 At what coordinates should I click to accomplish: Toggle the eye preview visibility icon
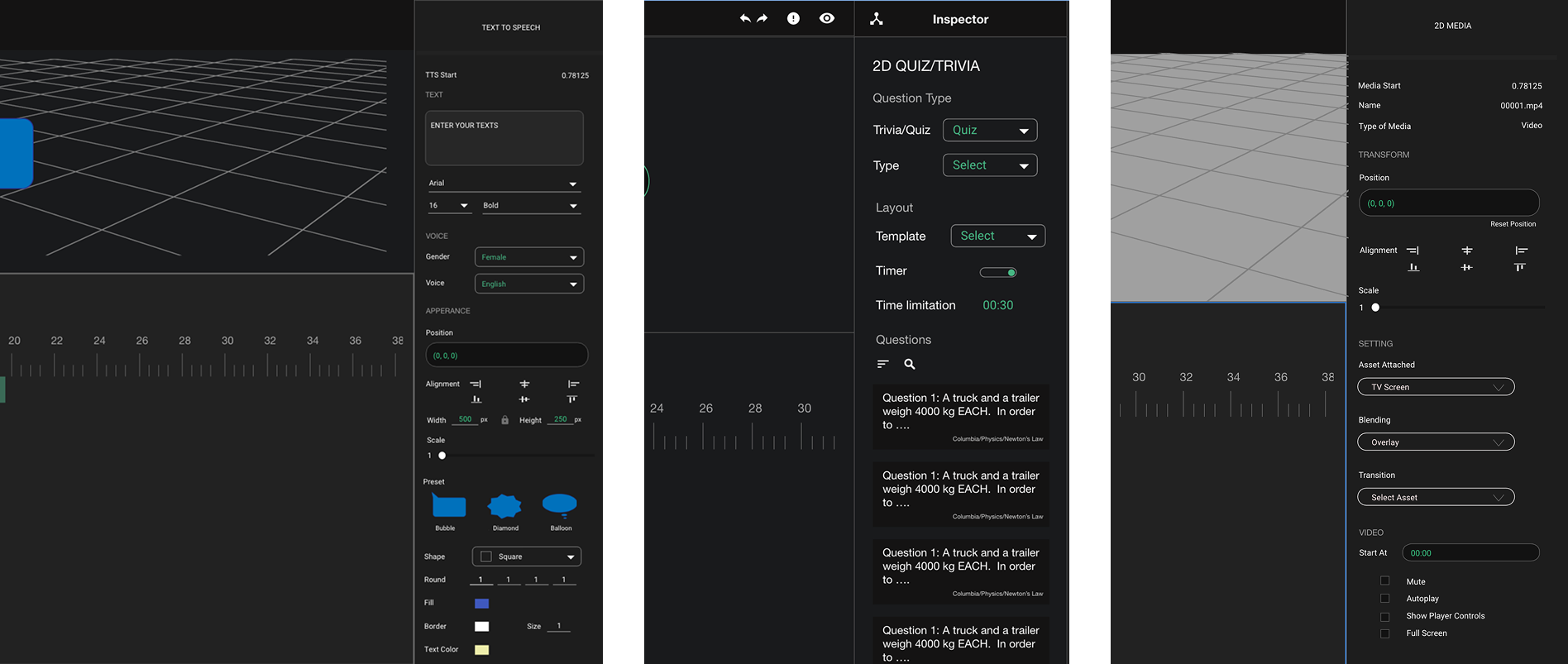click(827, 18)
